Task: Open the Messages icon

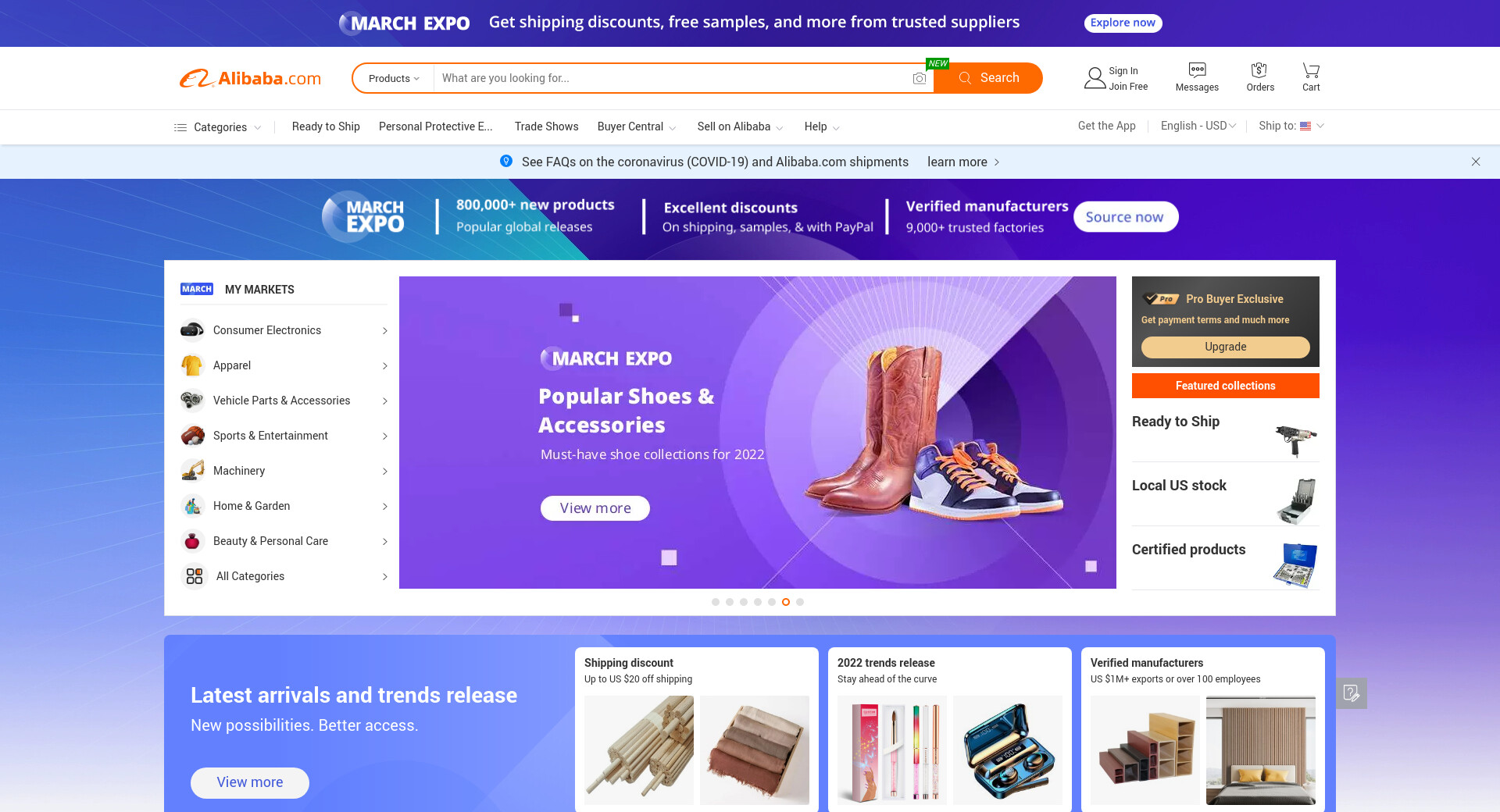Action: coord(1197,70)
